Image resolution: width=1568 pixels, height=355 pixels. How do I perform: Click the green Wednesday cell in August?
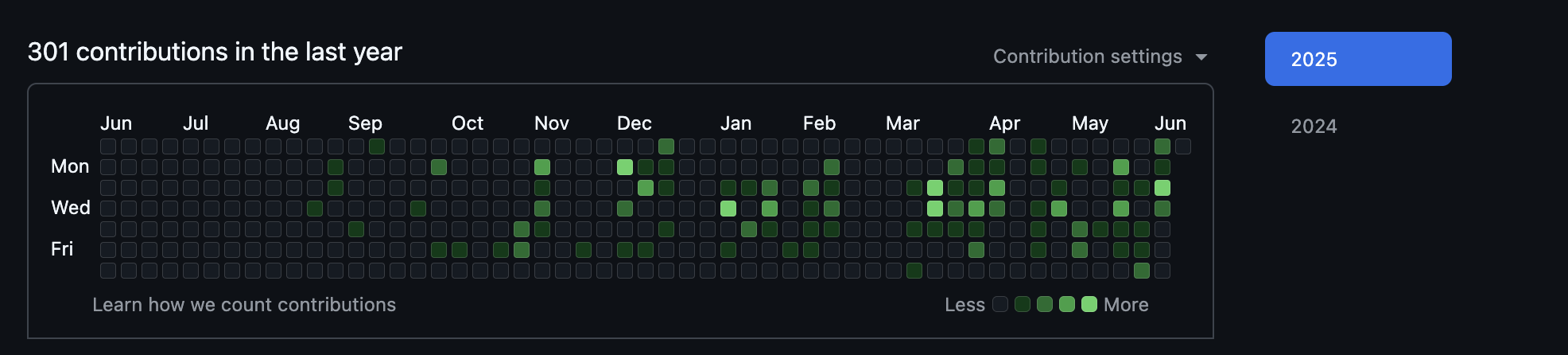(x=315, y=209)
